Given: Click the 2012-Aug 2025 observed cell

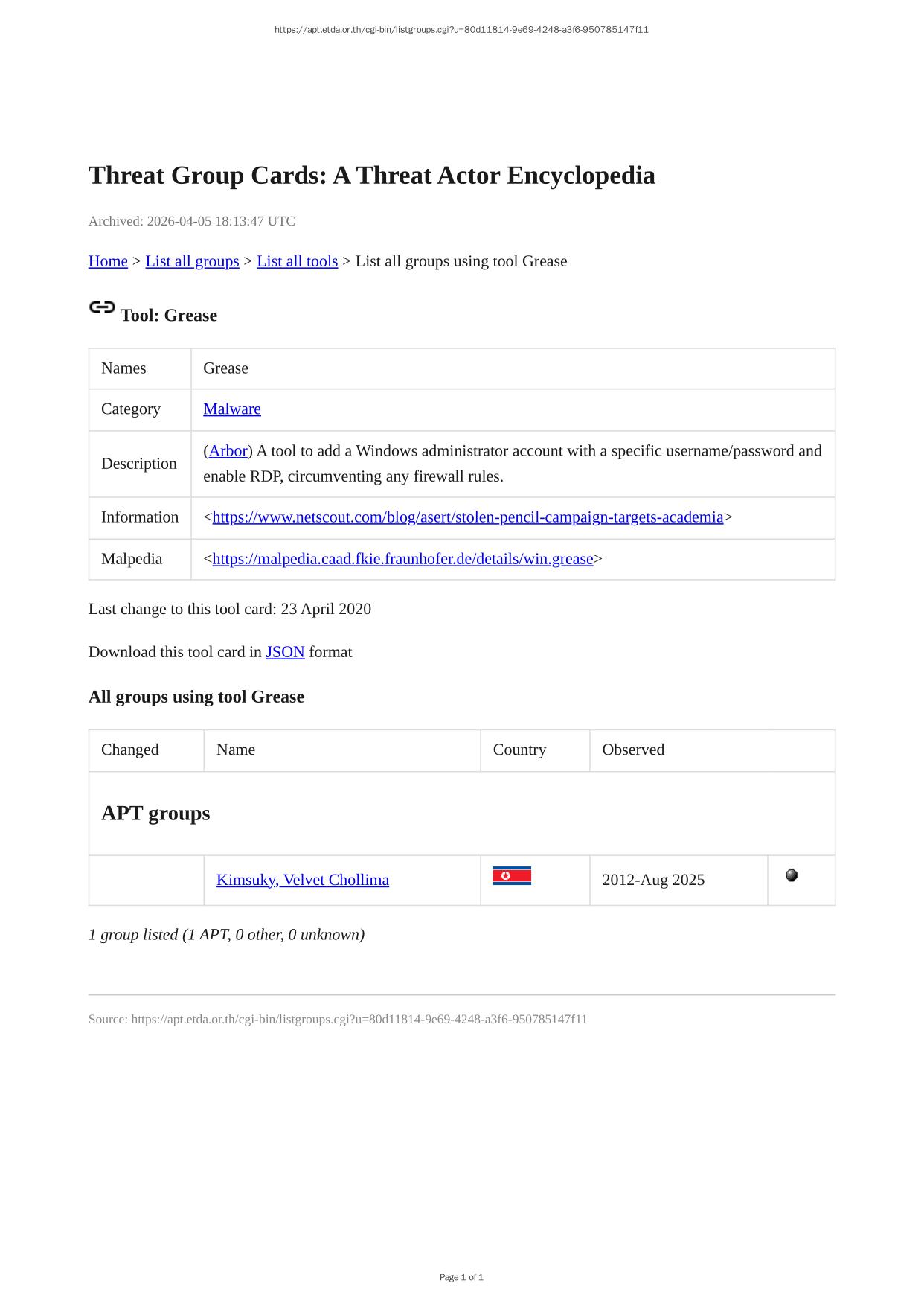Looking at the screenshot, I should point(652,880).
